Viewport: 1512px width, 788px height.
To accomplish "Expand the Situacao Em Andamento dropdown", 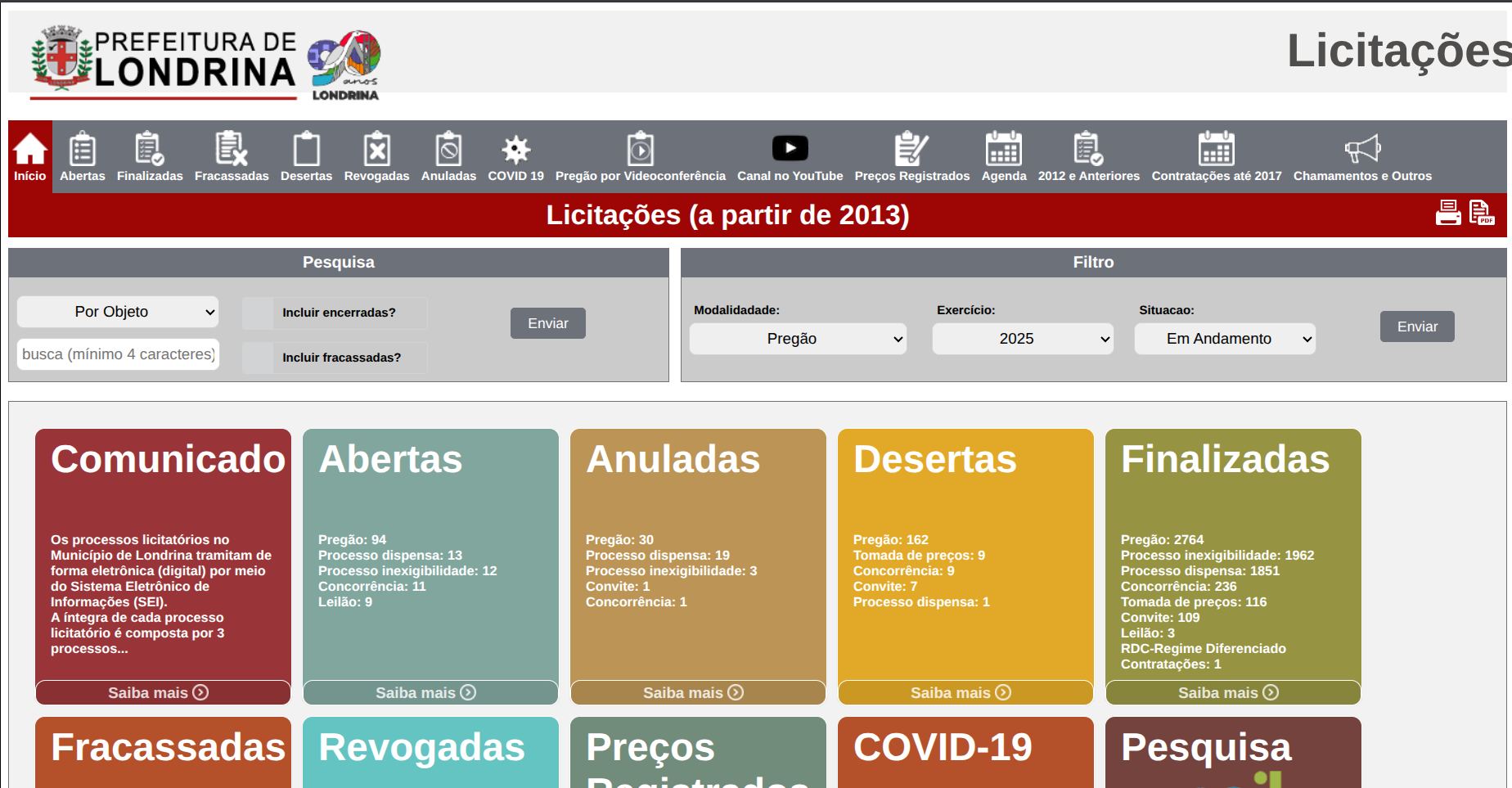I will tap(1225, 339).
